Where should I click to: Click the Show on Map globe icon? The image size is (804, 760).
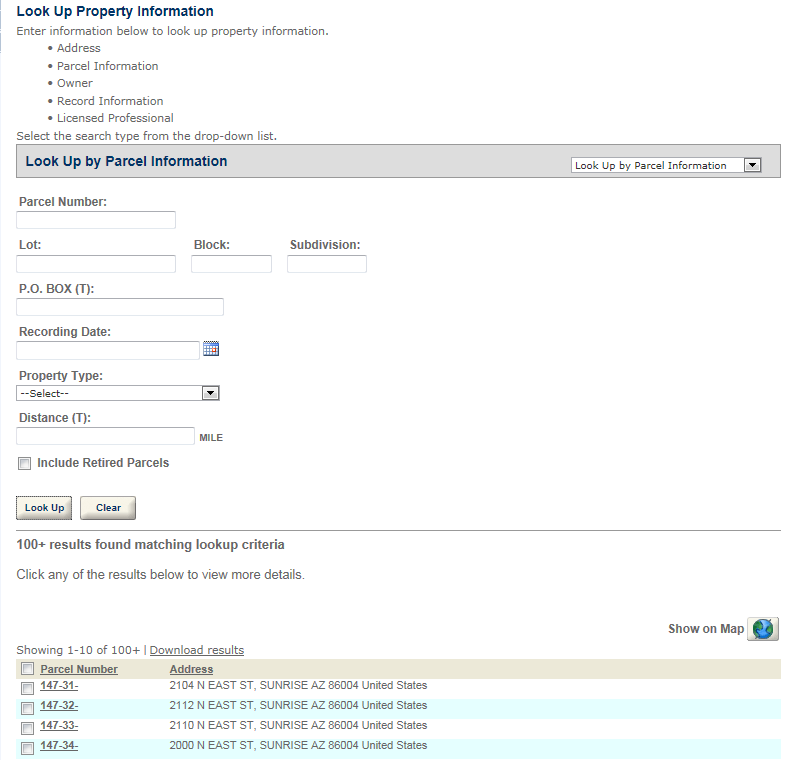763,629
